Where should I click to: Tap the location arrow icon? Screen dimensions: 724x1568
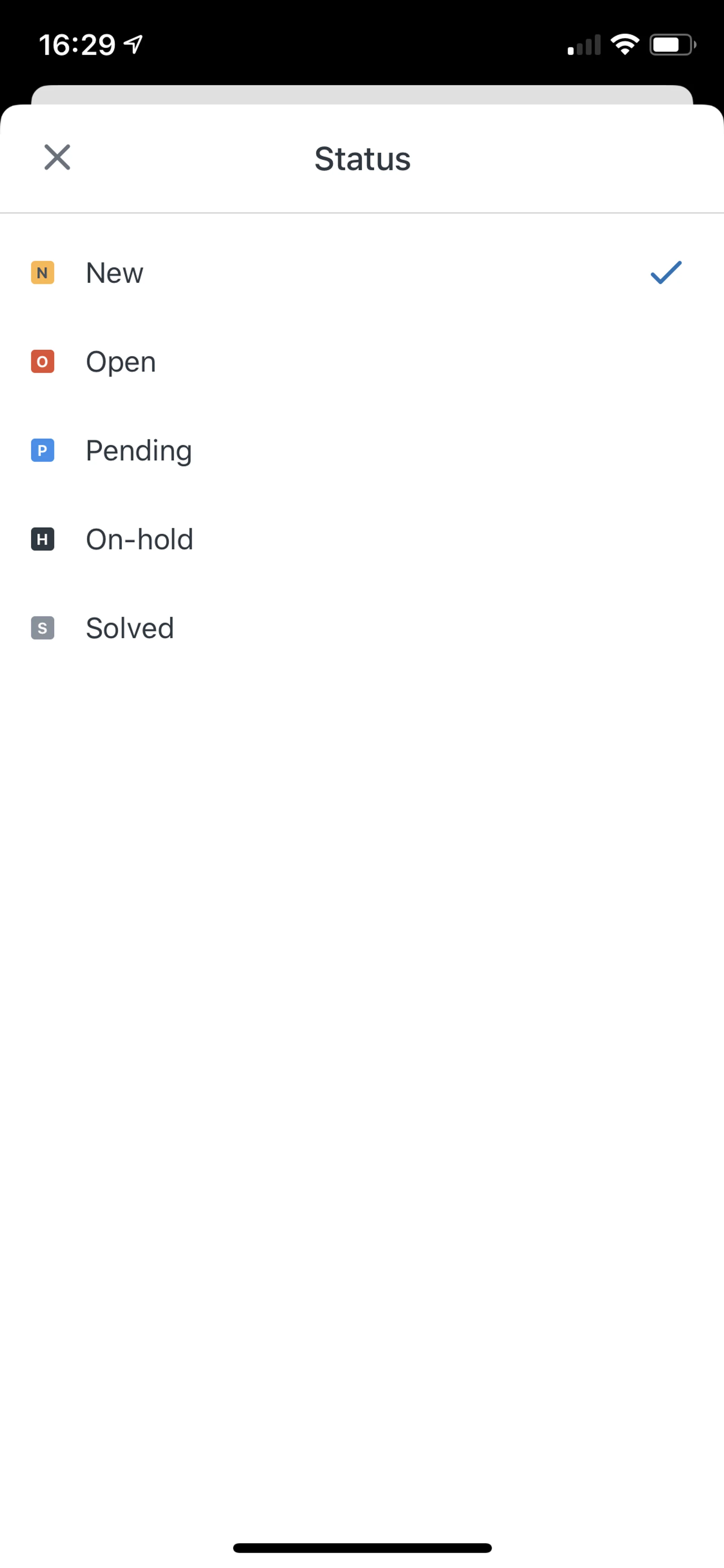coord(133,44)
